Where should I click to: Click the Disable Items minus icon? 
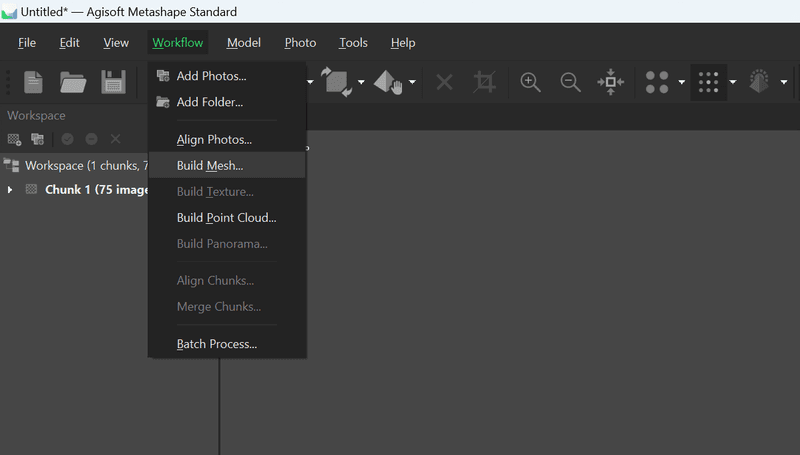point(91,139)
